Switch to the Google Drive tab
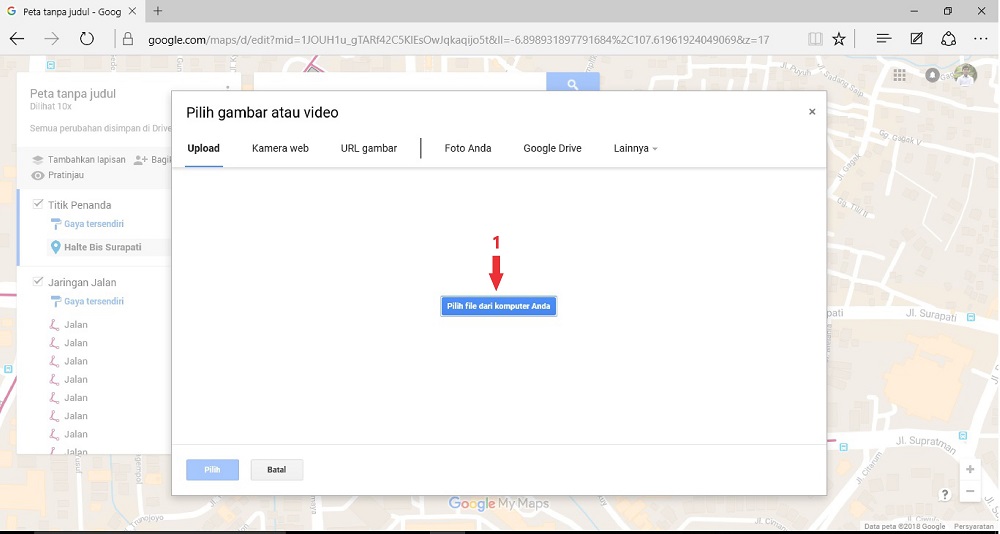This screenshot has height=534, width=1000. pos(552,148)
